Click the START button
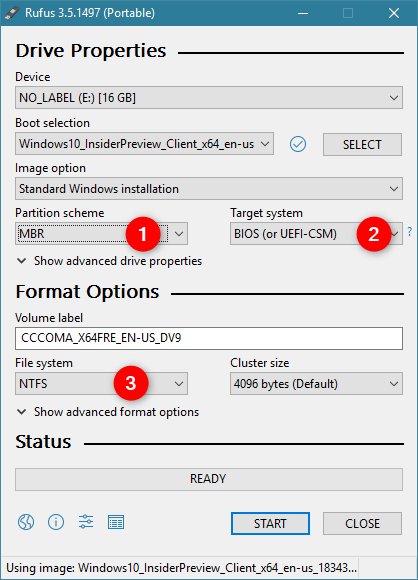Viewport: 418px width, 580px height. 270,523
